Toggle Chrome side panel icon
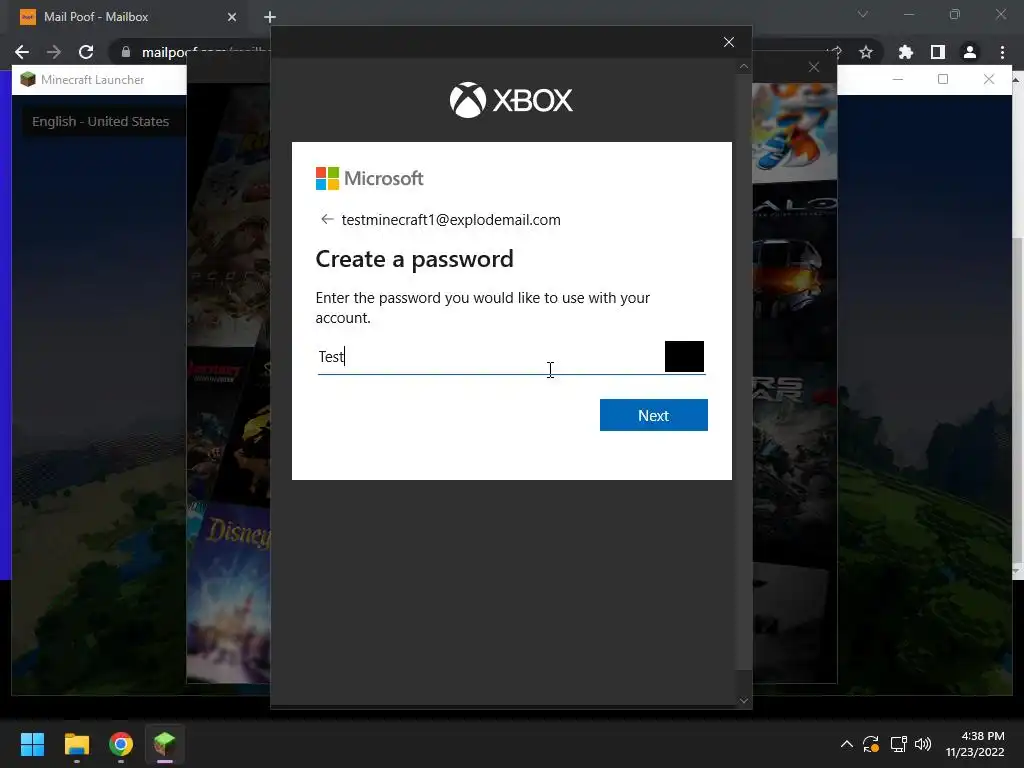The image size is (1024, 768). coord(938,52)
